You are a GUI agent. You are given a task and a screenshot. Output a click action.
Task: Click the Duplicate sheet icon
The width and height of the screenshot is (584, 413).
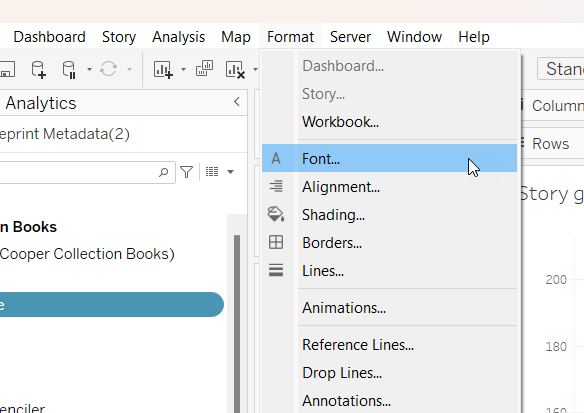tap(204, 69)
